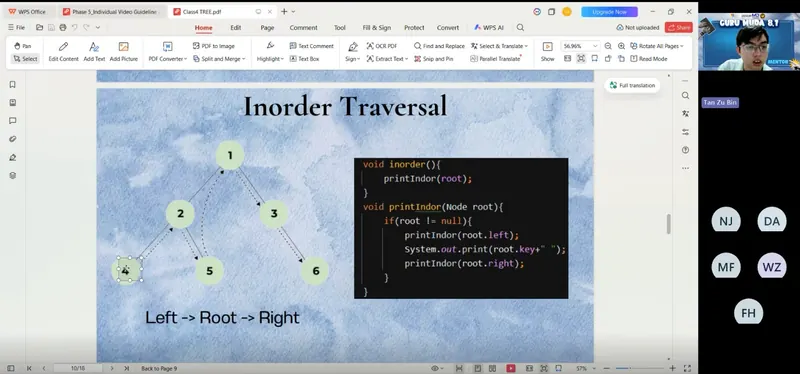Click the vertical document scrollbar thumb

point(668,224)
